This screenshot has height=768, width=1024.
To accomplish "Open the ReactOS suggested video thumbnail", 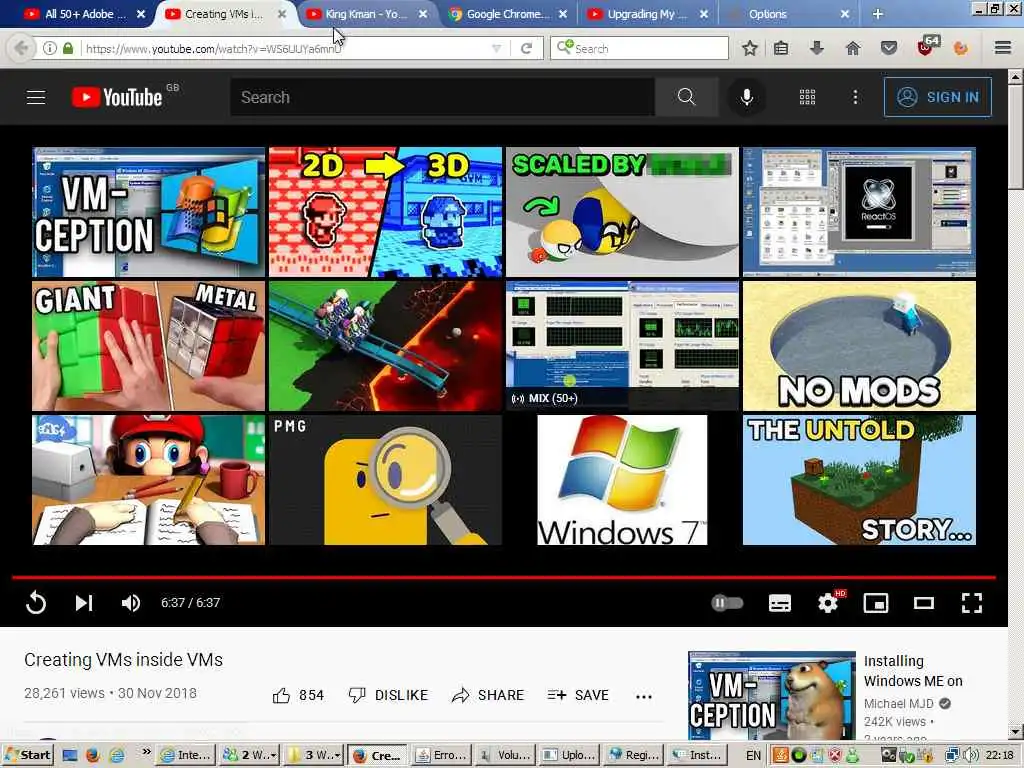I will coord(859,212).
